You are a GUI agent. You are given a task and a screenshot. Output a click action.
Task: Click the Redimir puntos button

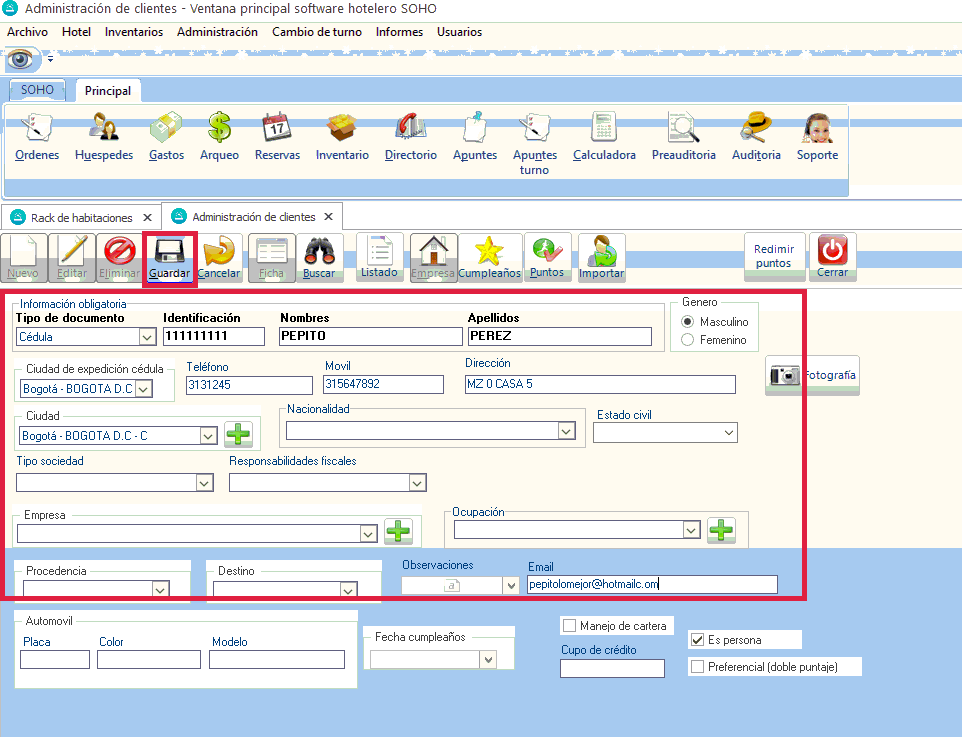pos(773,256)
